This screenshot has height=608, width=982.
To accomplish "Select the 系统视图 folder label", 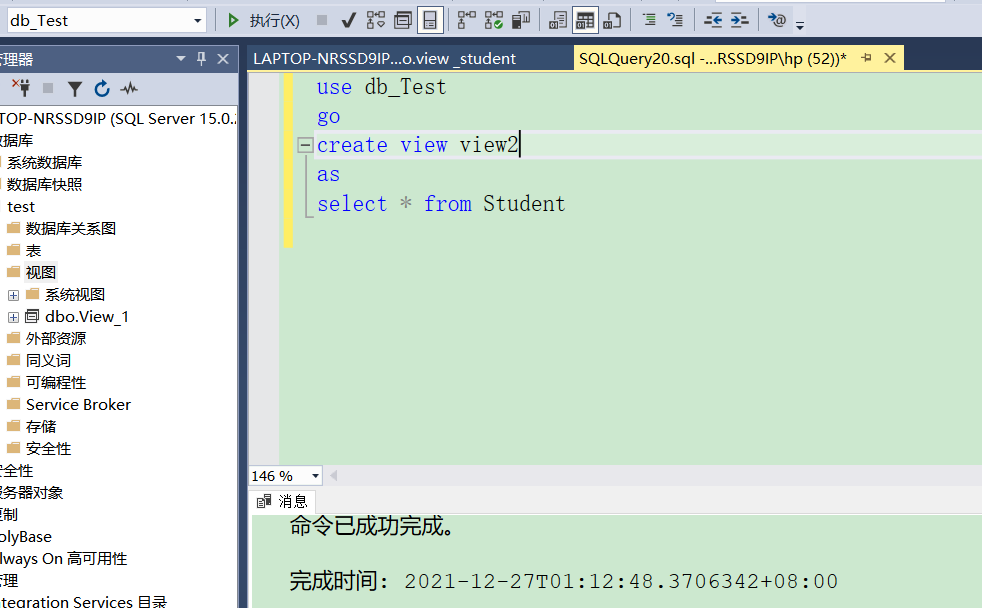I will tap(75, 294).
